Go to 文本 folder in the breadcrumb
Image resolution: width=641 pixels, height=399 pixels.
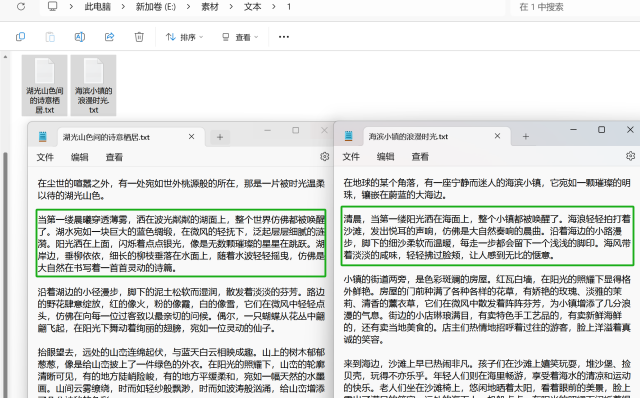(x=253, y=7)
